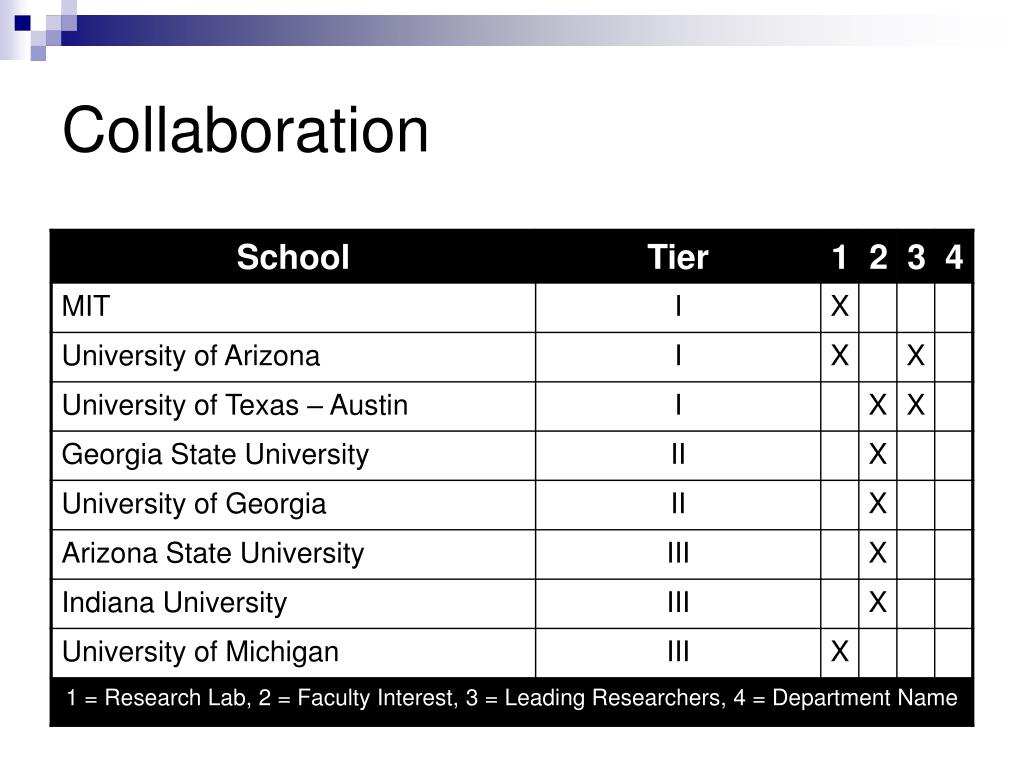Click the Collaboration slide title
This screenshot has height=768, width=1024.
point(245,131)
